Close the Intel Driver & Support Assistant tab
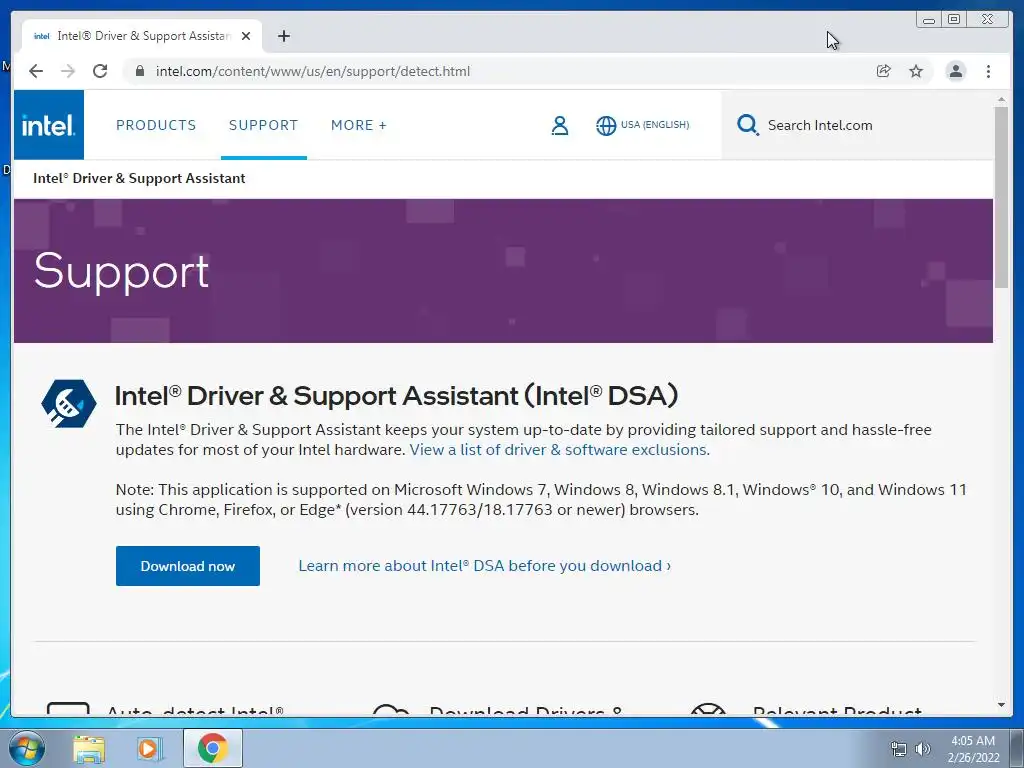1024x768 pixels. point(246,36)
